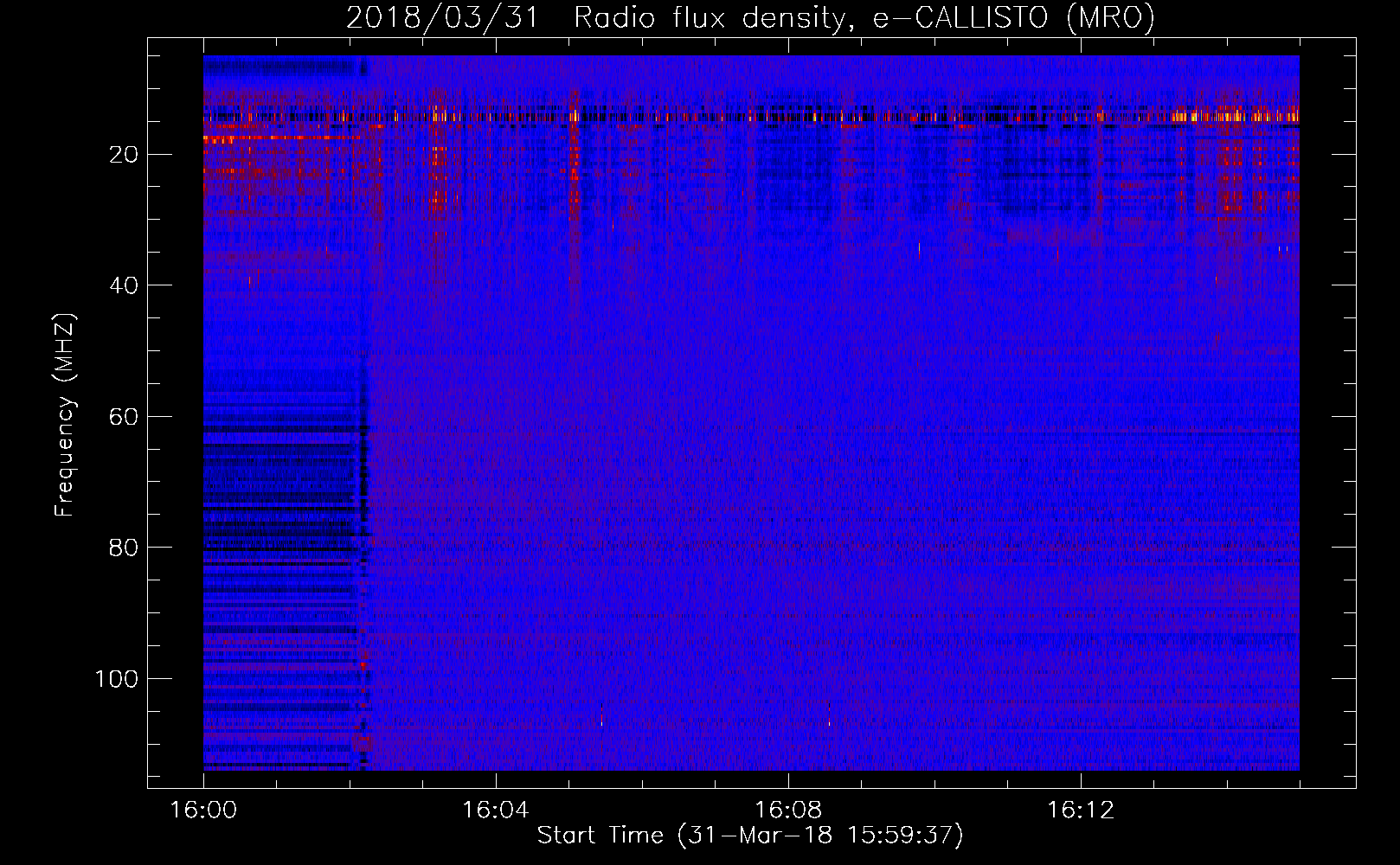This screenshot has height=865, width=1400.
Task: Click the 40 MHz frequency label
Action: (125, 285)
